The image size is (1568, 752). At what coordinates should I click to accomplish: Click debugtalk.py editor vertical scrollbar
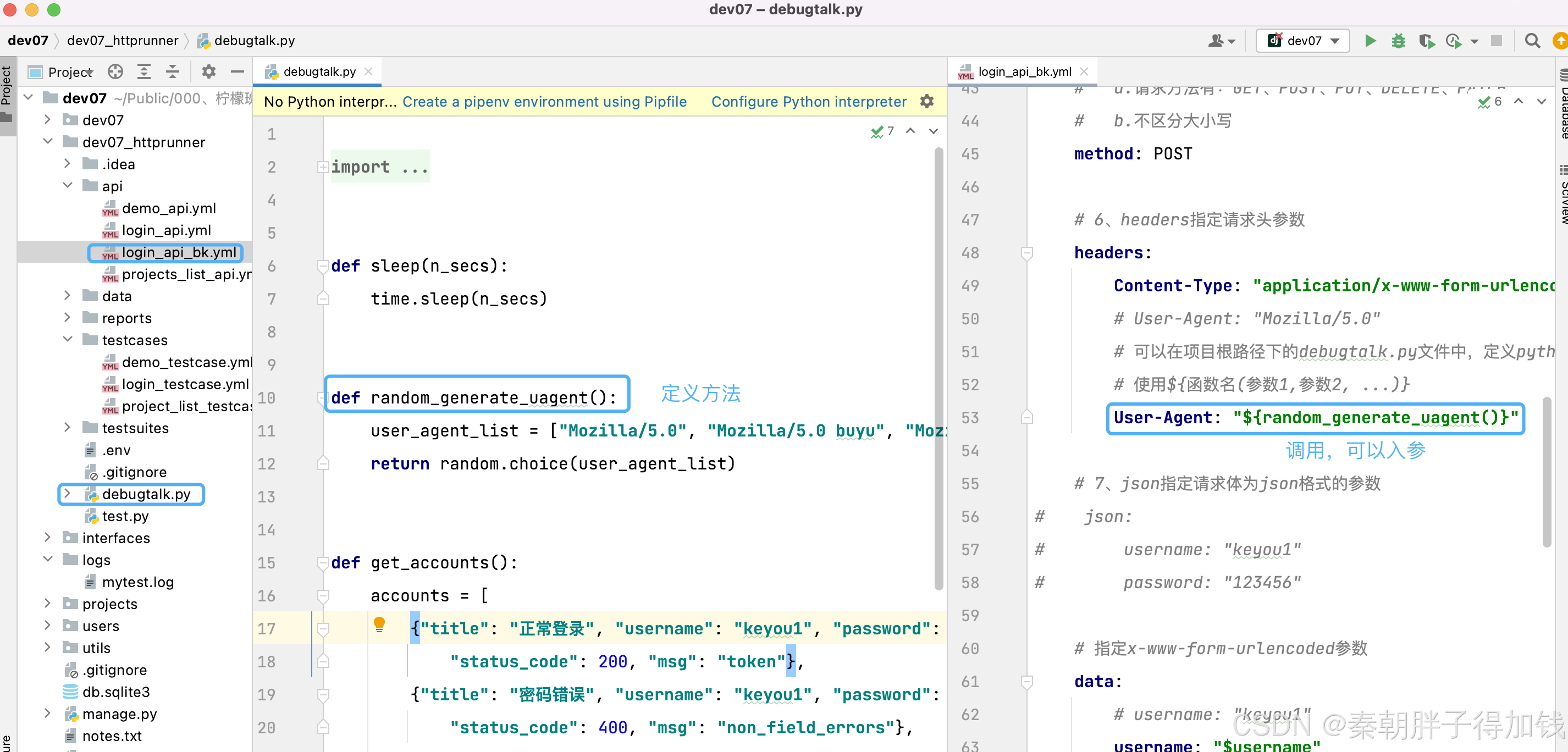pos(938,365)
